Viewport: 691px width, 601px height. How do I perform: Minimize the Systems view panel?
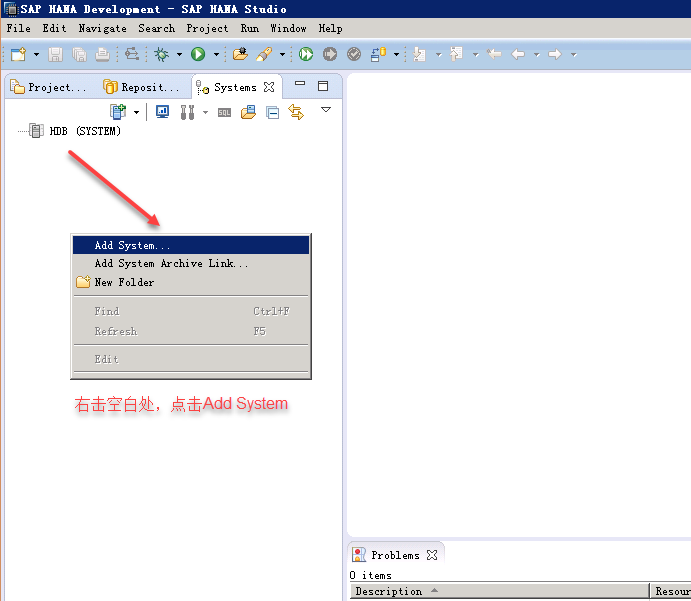click(x=300, y=83)
